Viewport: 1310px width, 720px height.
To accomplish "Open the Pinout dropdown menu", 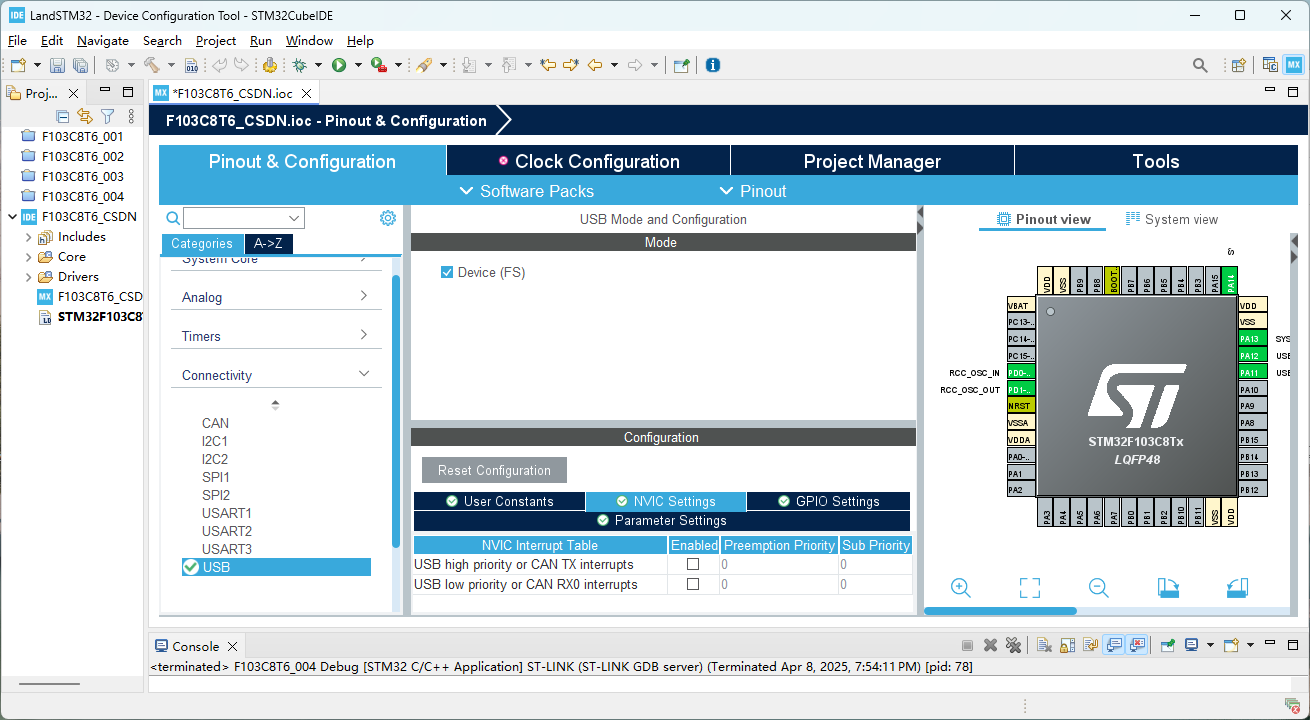I will [752, 191].
